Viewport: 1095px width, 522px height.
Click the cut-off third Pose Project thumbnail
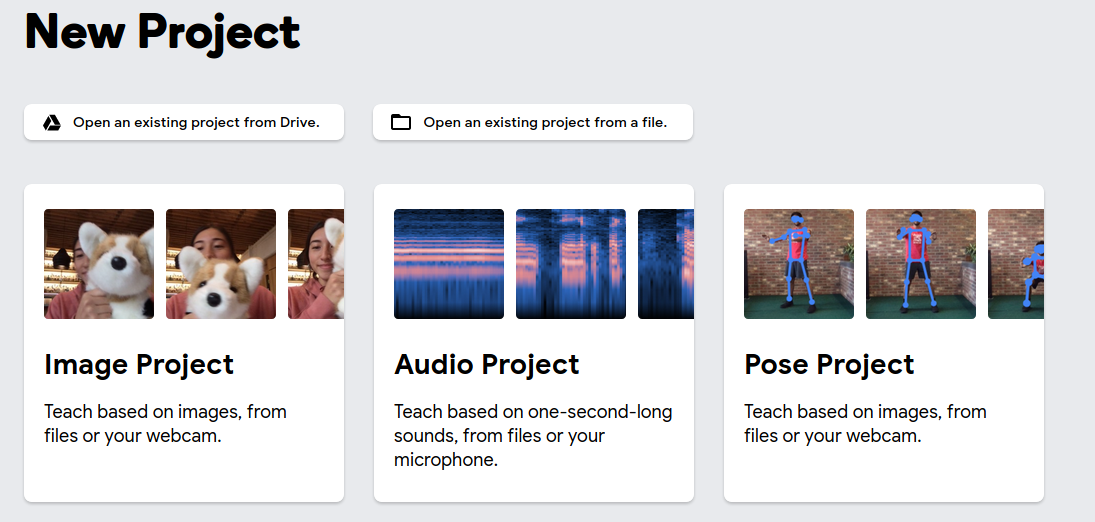click(x=1016, y=264)
